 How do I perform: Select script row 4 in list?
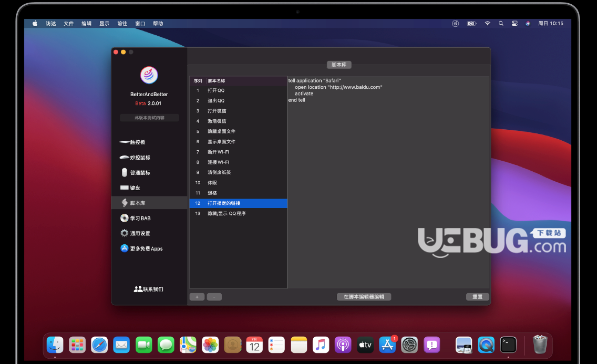pos(238,121)
